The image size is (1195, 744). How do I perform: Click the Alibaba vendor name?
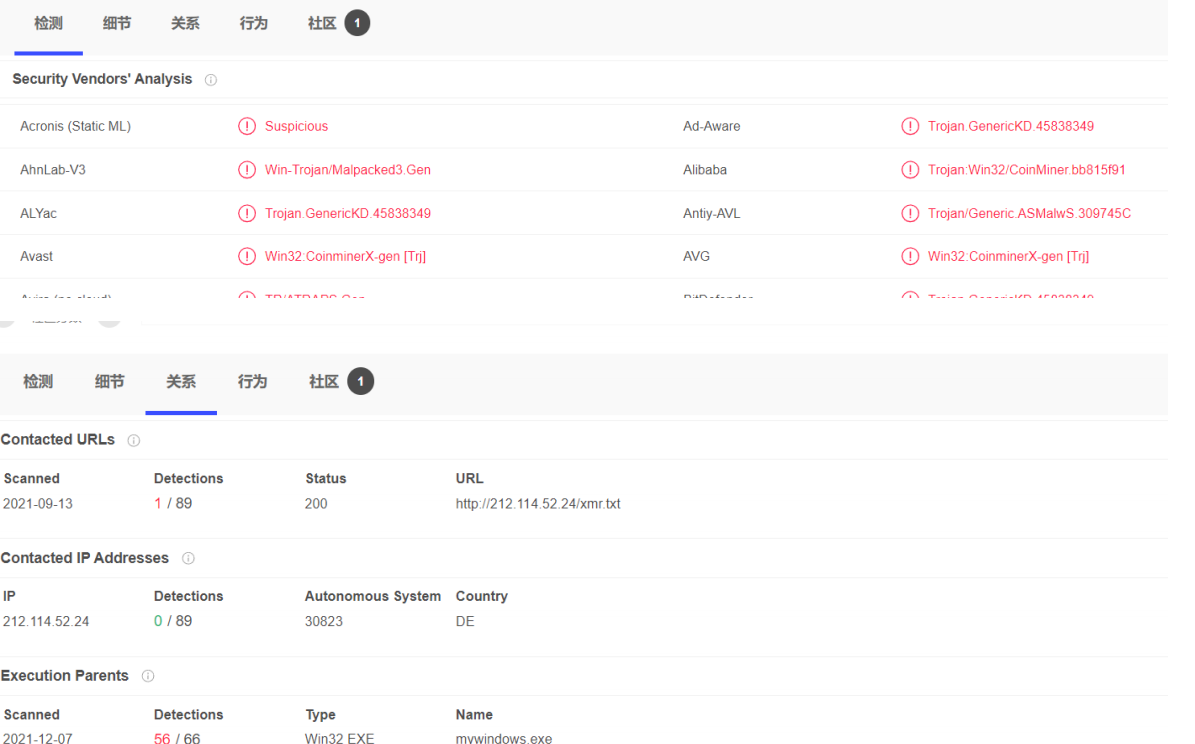point(705,170)
